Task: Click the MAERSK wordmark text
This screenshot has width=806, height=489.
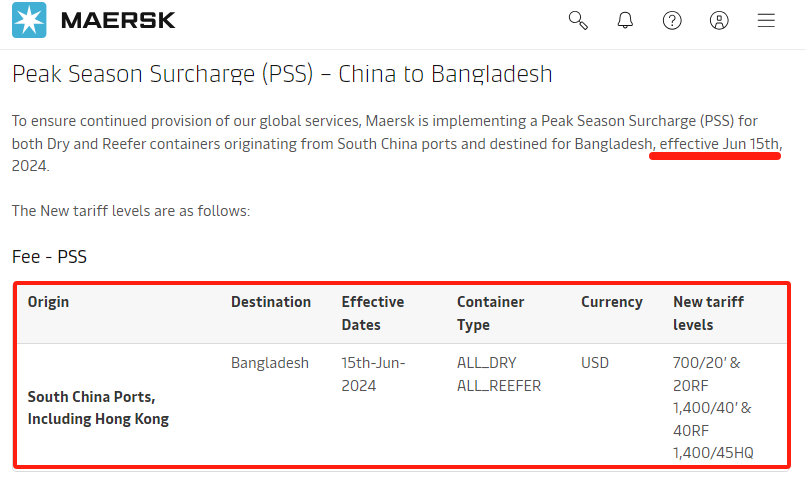Action: tap(118, 20)
